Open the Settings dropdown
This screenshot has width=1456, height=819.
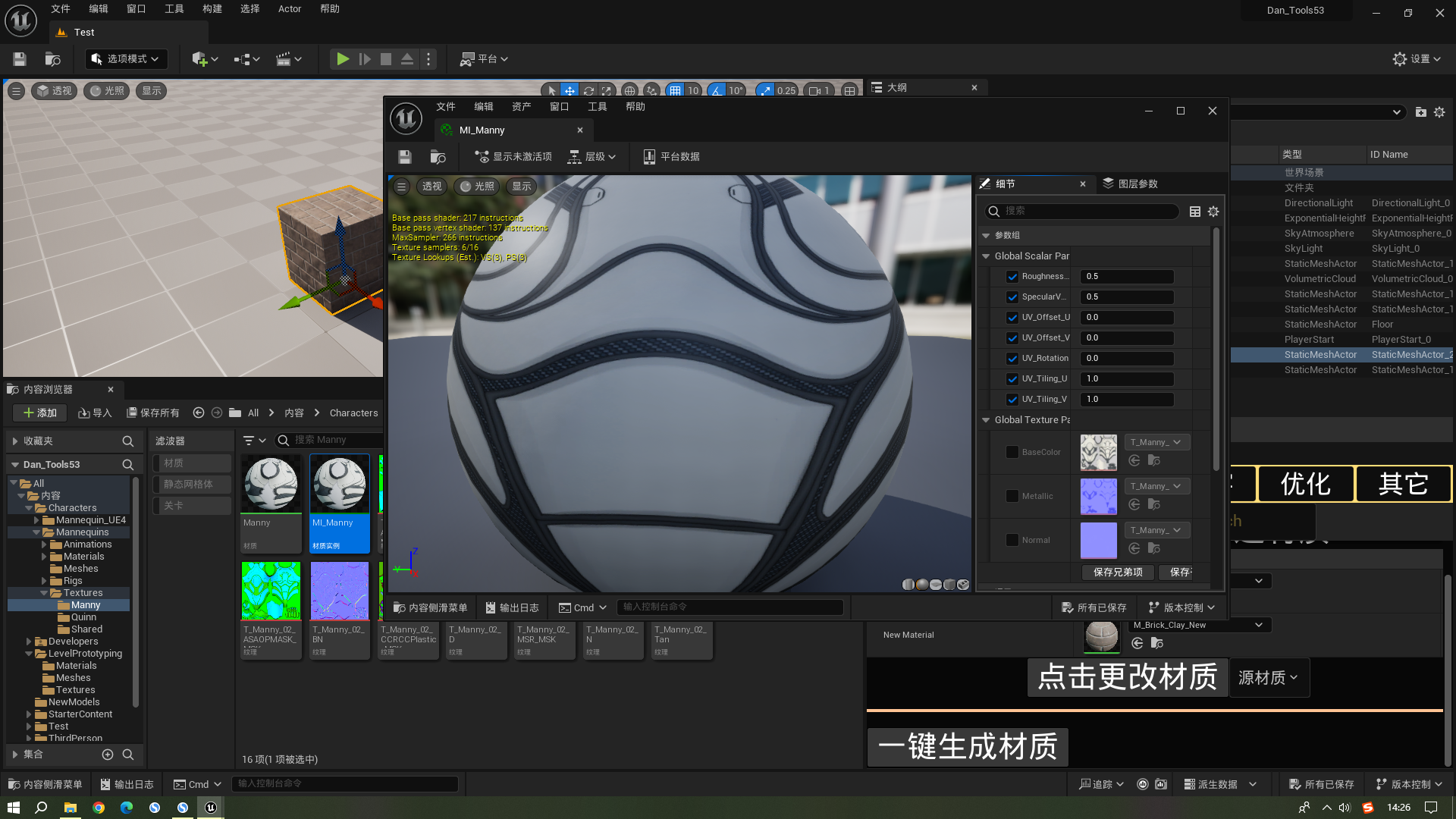(x=1417, y=59)
